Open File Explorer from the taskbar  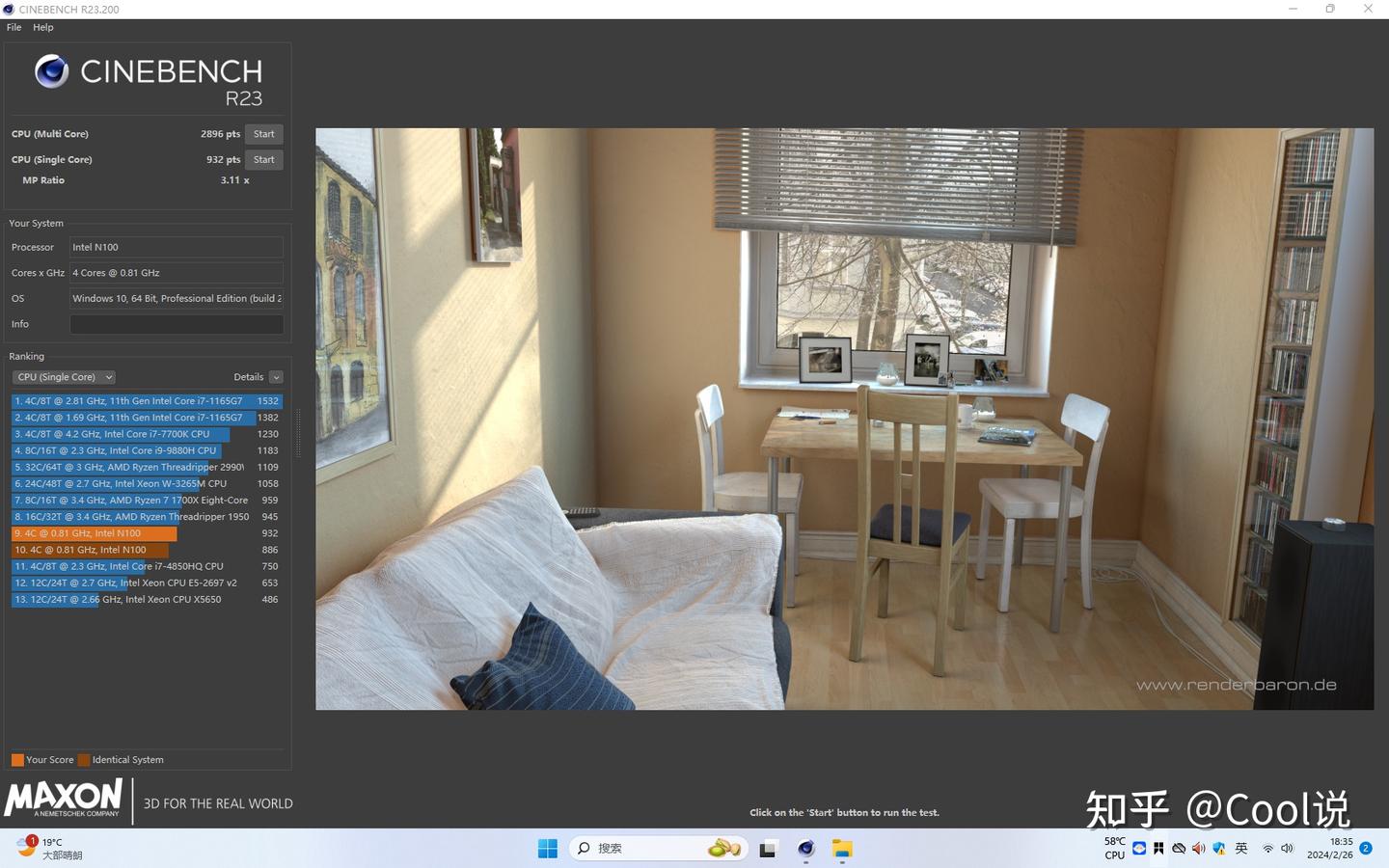click(843, 849)
